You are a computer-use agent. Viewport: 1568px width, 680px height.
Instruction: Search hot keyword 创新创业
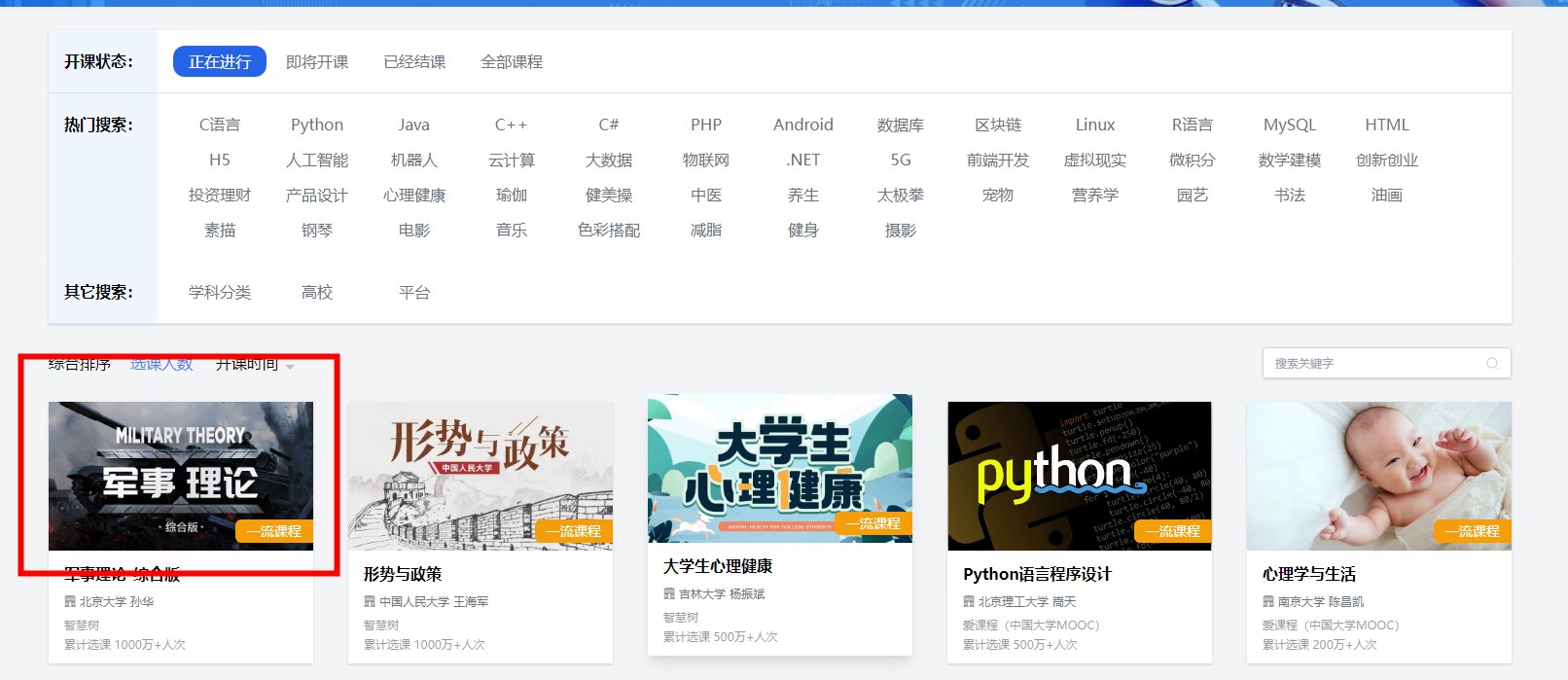[x=1387, y=160]
